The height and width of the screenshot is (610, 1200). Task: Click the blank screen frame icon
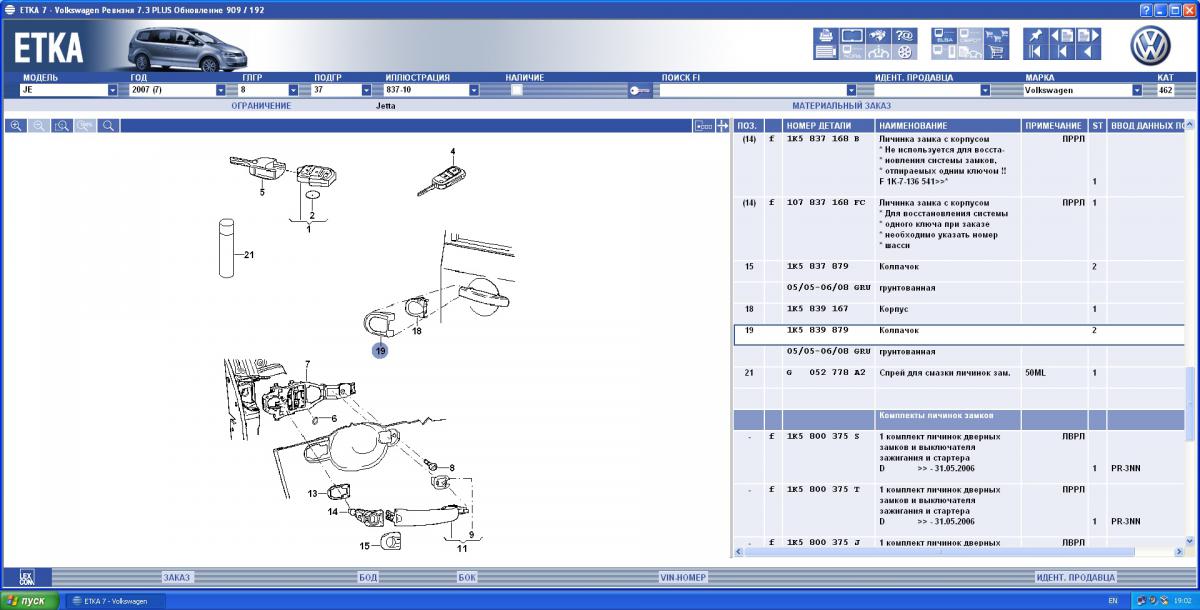point(852,36)
